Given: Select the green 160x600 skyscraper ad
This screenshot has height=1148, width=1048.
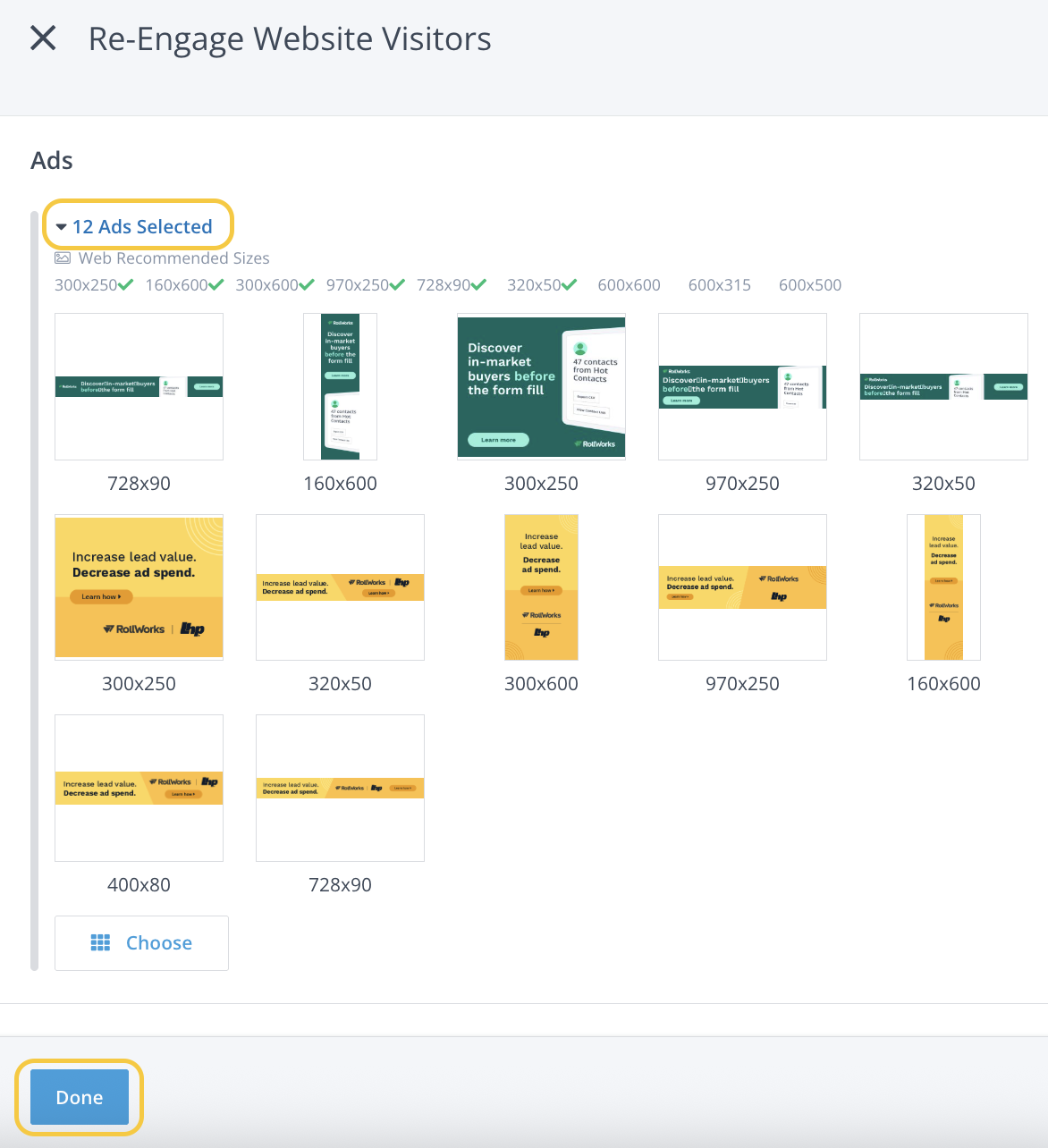Looking at the screenshot, I should [340, 386].
